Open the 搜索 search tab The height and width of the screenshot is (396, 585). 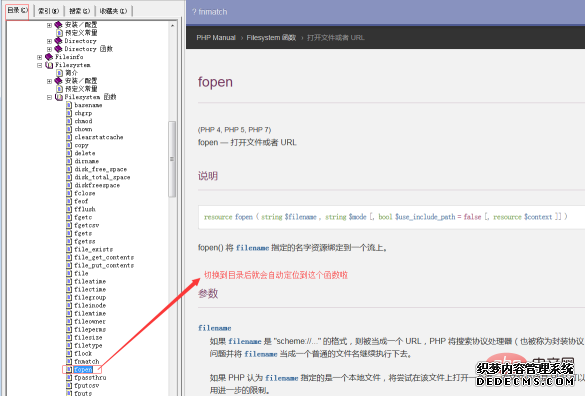[x=79, y=11]
